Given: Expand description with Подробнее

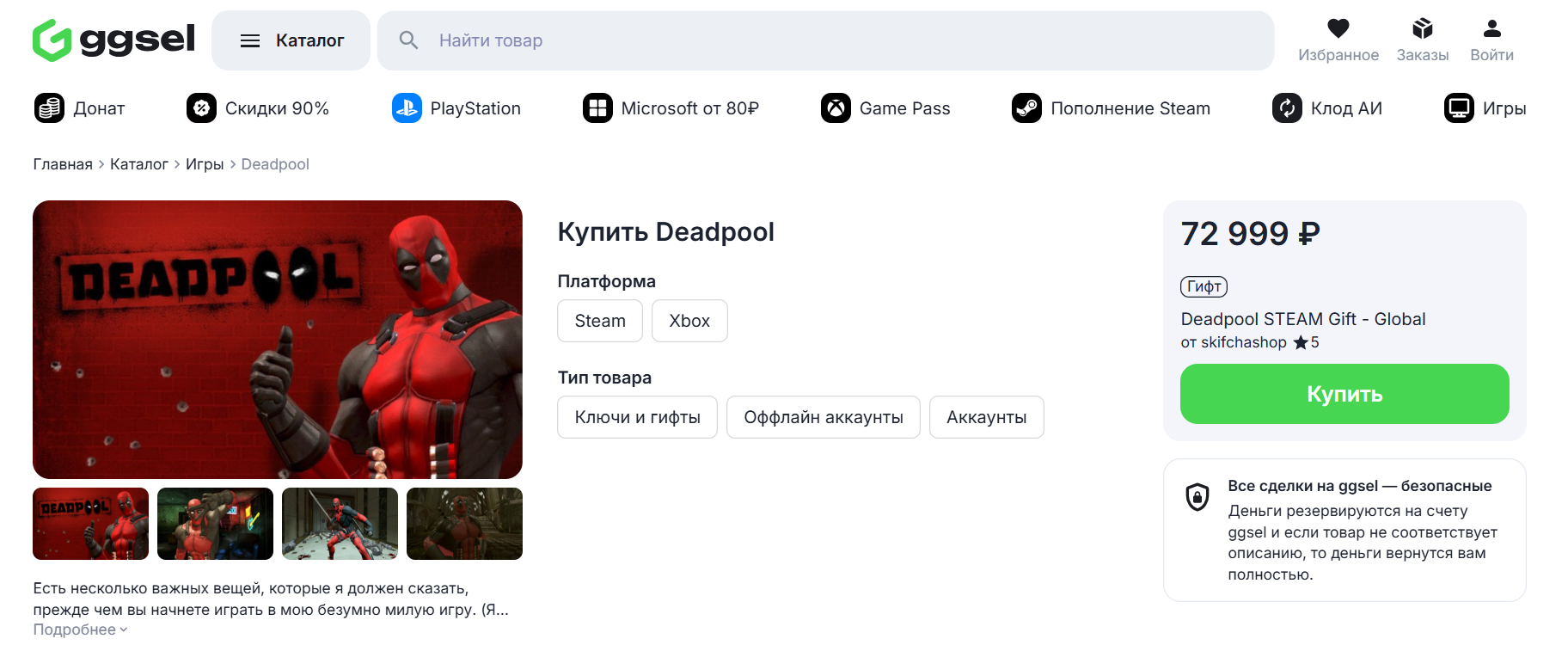Looking at the screenshot, I should 80,630.
